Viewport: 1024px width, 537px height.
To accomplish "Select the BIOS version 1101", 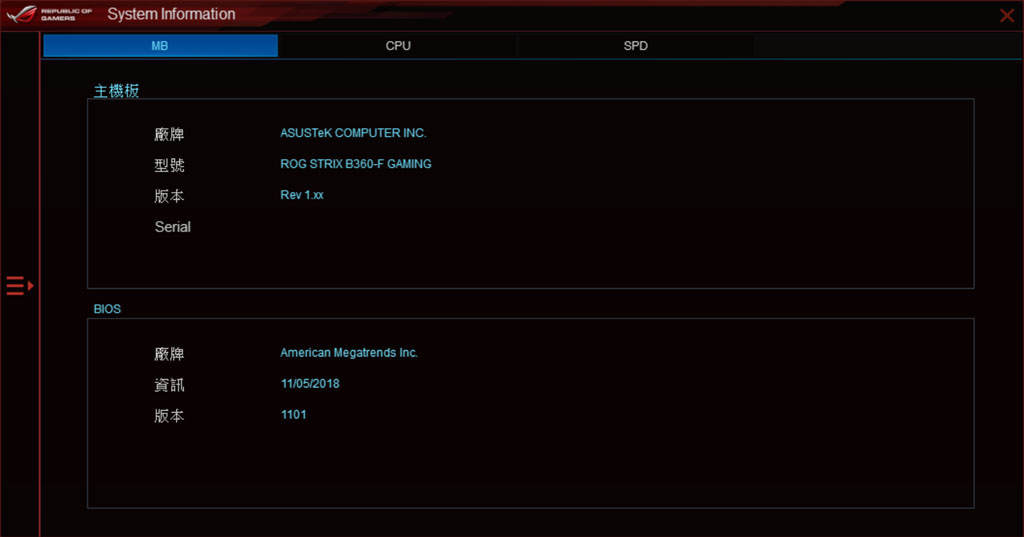I will coord(294,415).
